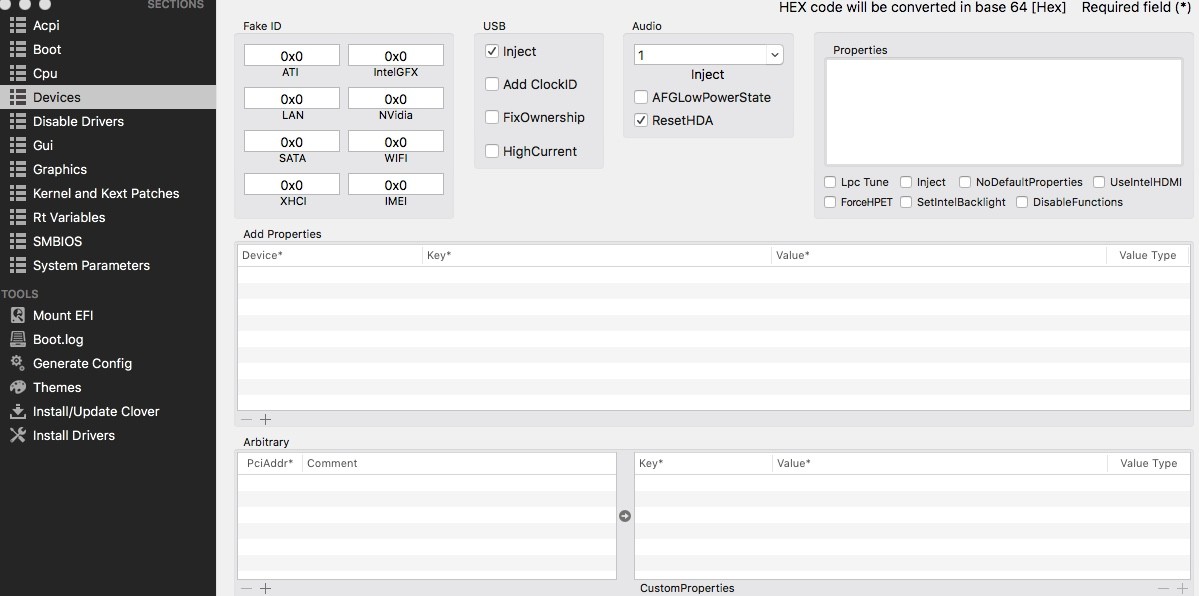Enable DisableFunctions checkbox
Image resolution: width=1199 pixels, height=596 pixels.
click(1022, 202)
